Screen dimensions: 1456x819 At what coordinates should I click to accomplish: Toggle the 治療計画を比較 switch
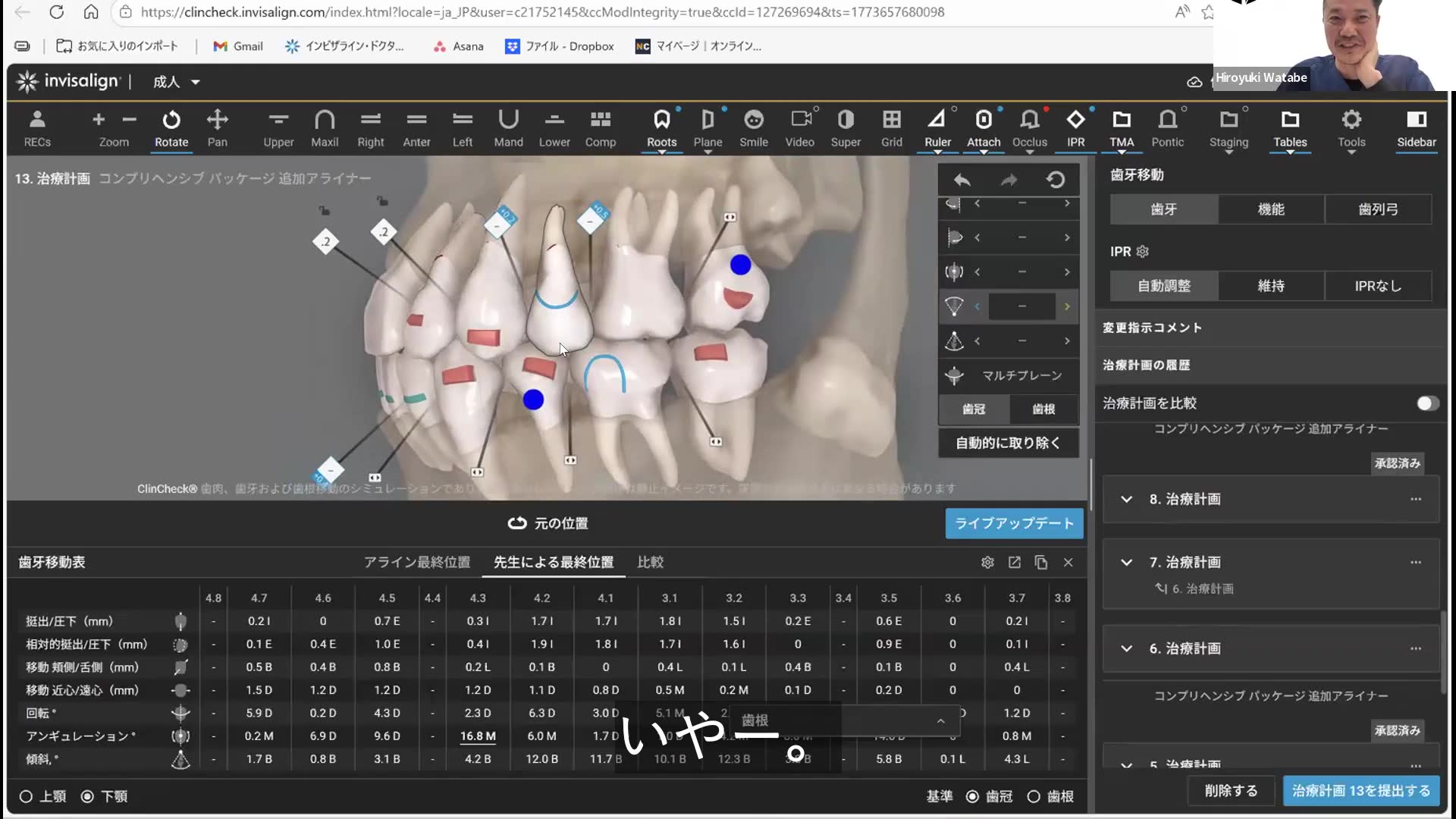click(1427, 403)
